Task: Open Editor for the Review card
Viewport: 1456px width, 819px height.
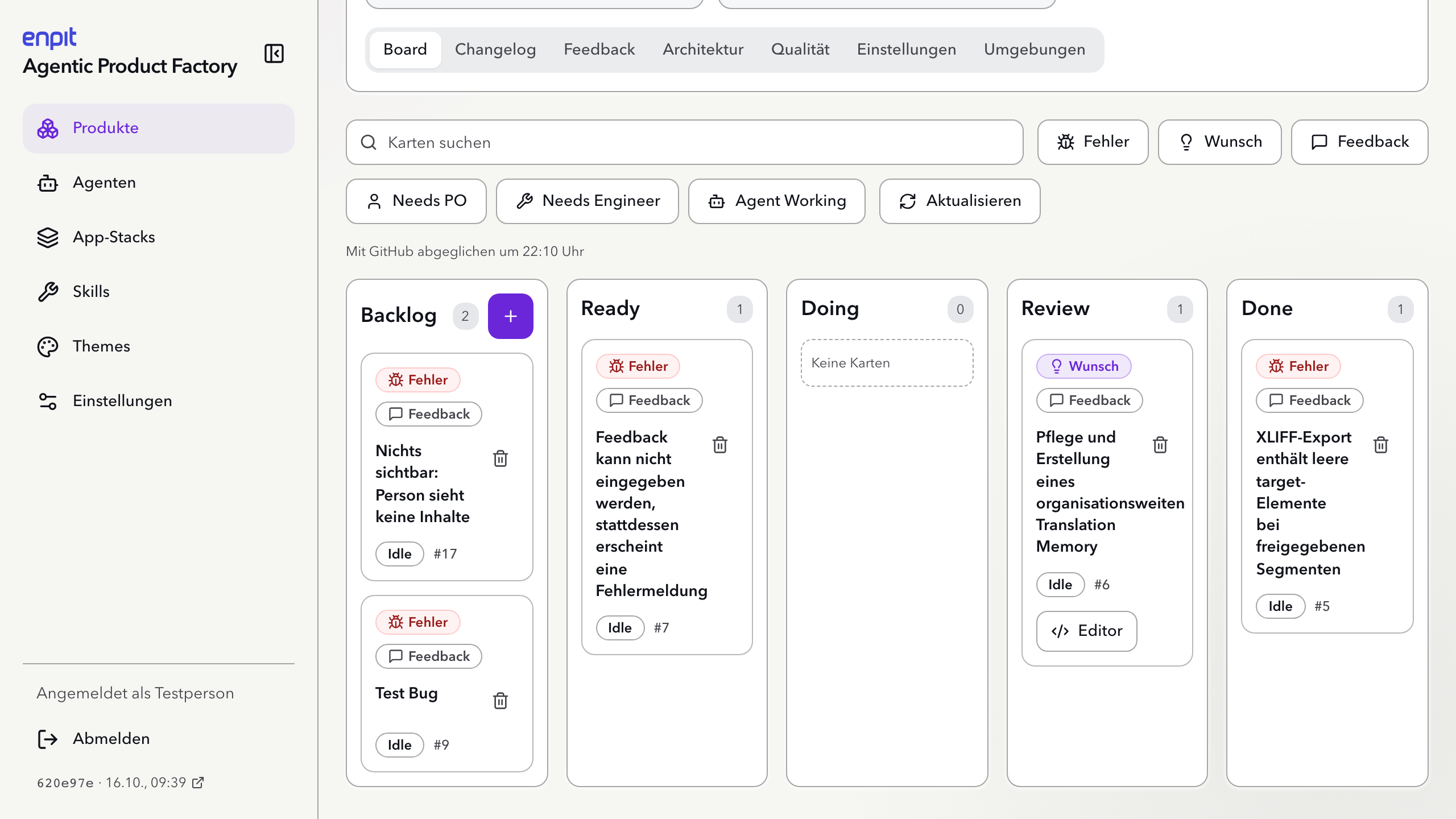Action: (x=1086, y=631)
